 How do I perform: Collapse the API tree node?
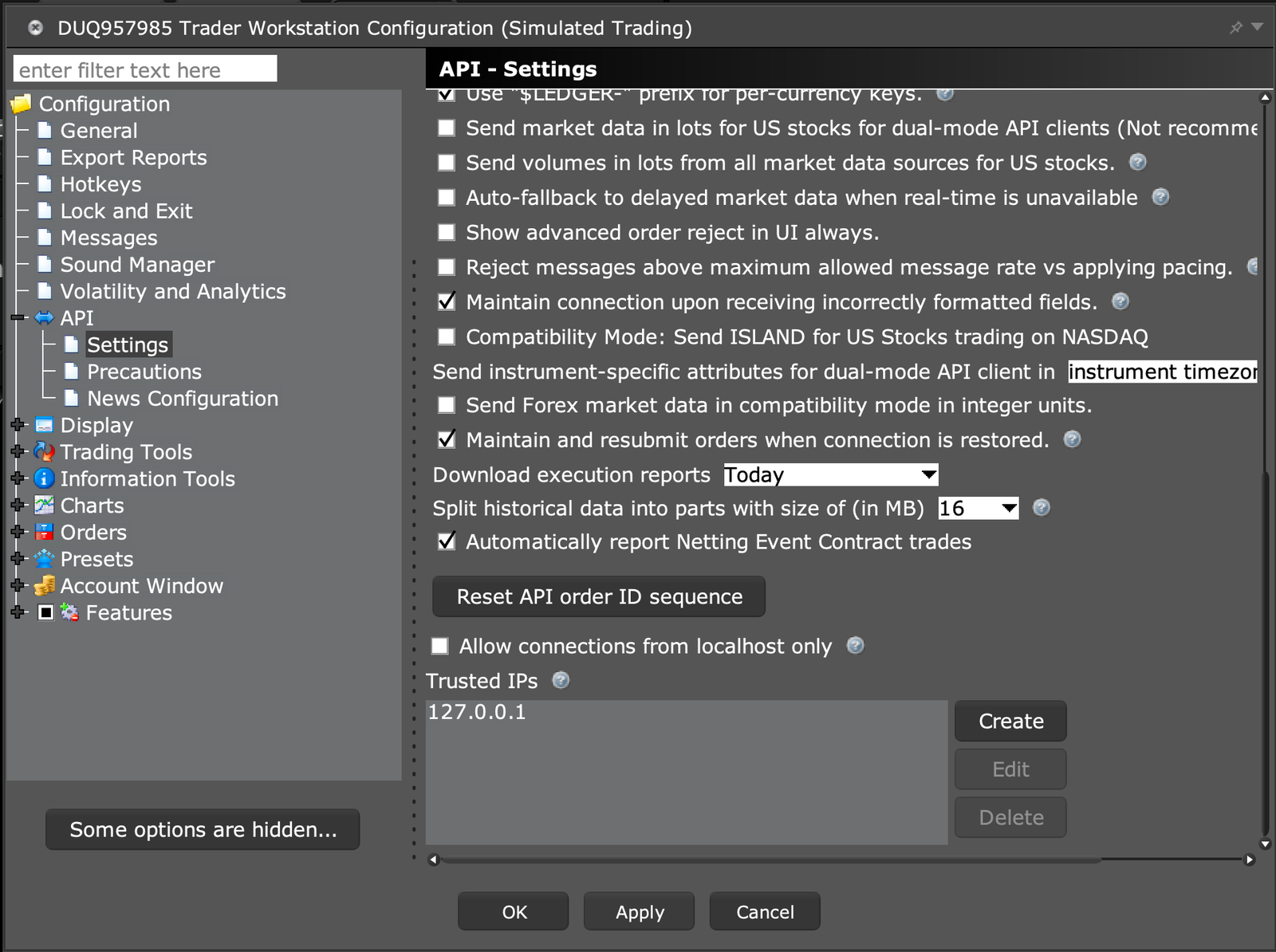coord(18,318)
